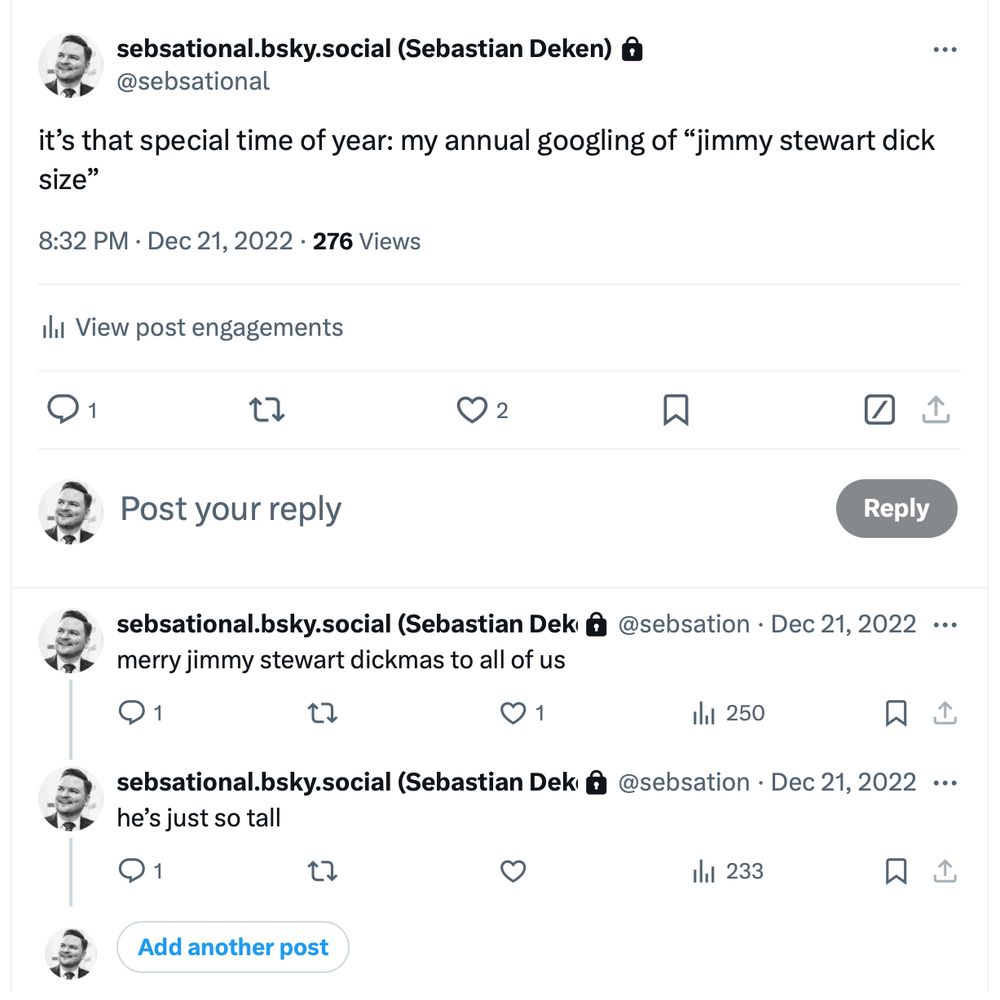The height and width of the screenshot is (1000, 1000).
Task: Click the Reply button
Action: (x=896, y=508)
